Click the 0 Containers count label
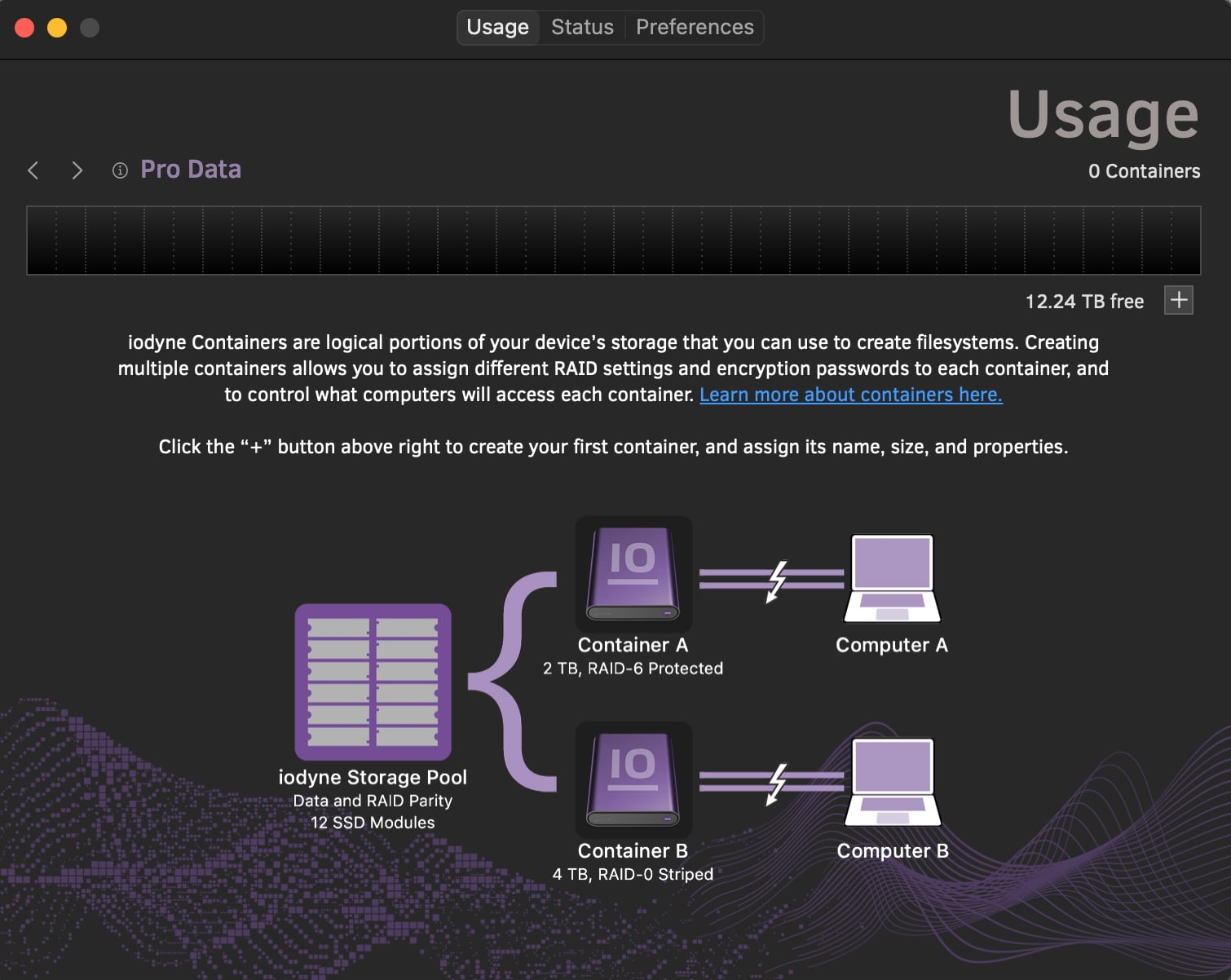The image size is (1231, 980). [1144, 171]
